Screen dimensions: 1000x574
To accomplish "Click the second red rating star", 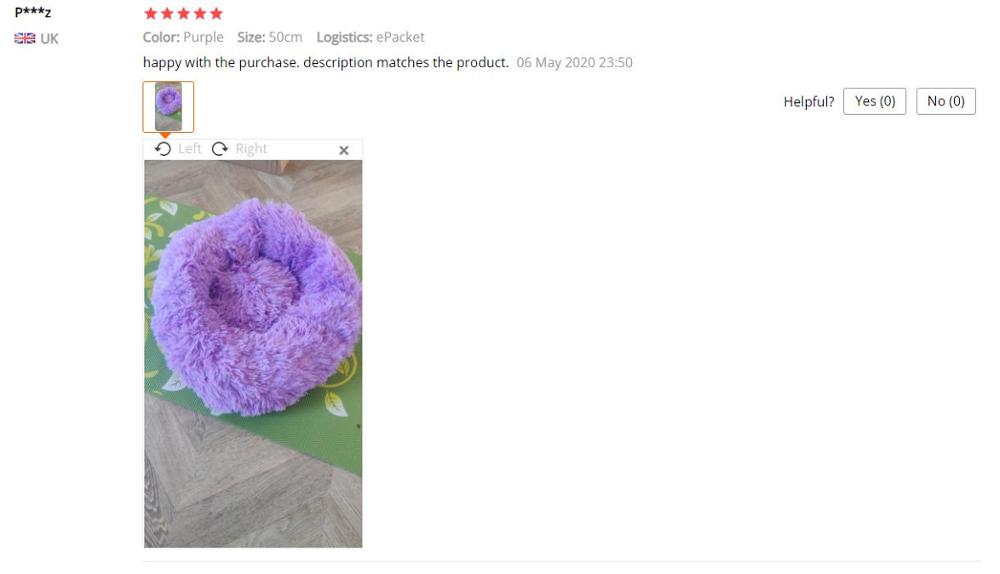I will click(167, 13).
